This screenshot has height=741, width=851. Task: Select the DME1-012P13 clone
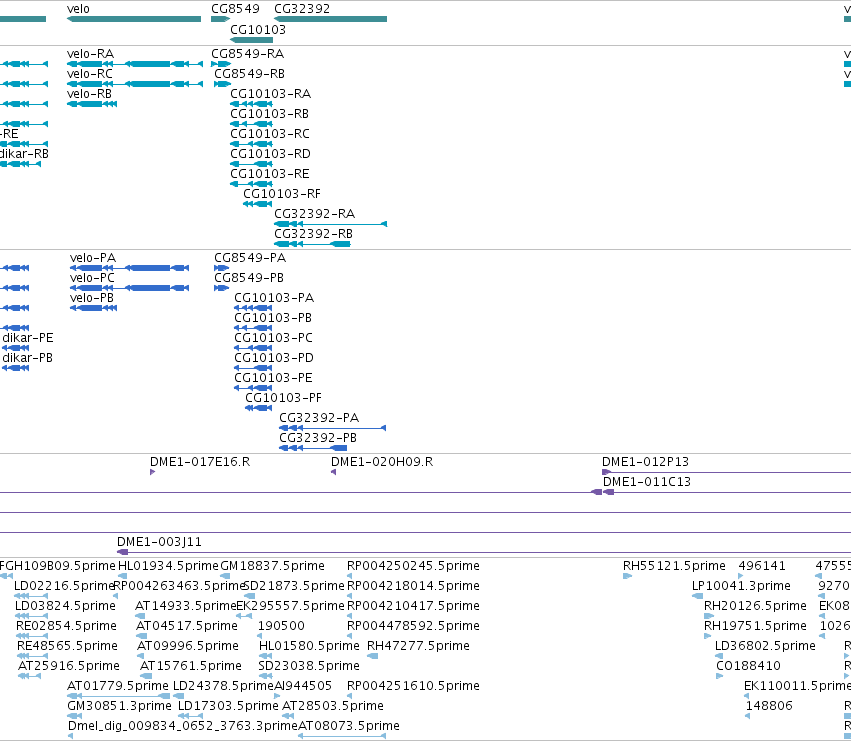726,472
